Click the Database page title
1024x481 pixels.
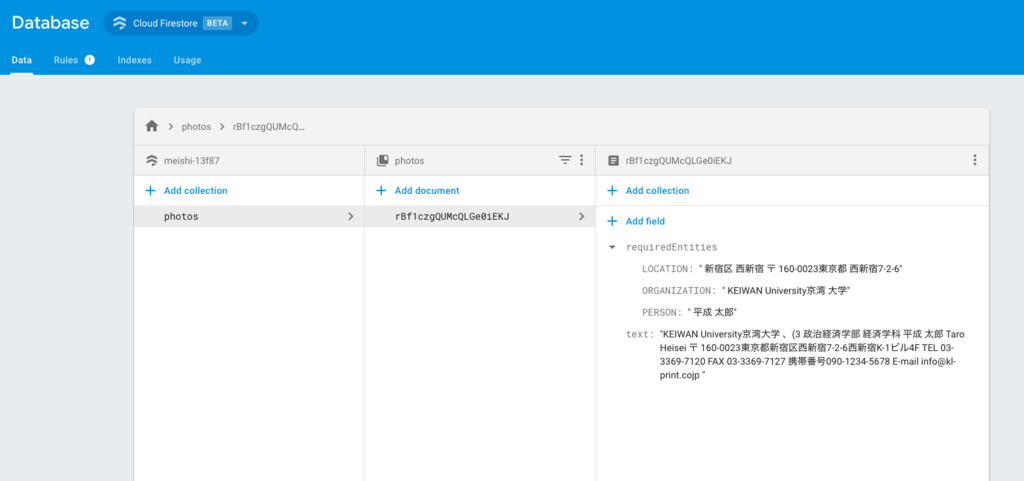[x=50, y=23]
